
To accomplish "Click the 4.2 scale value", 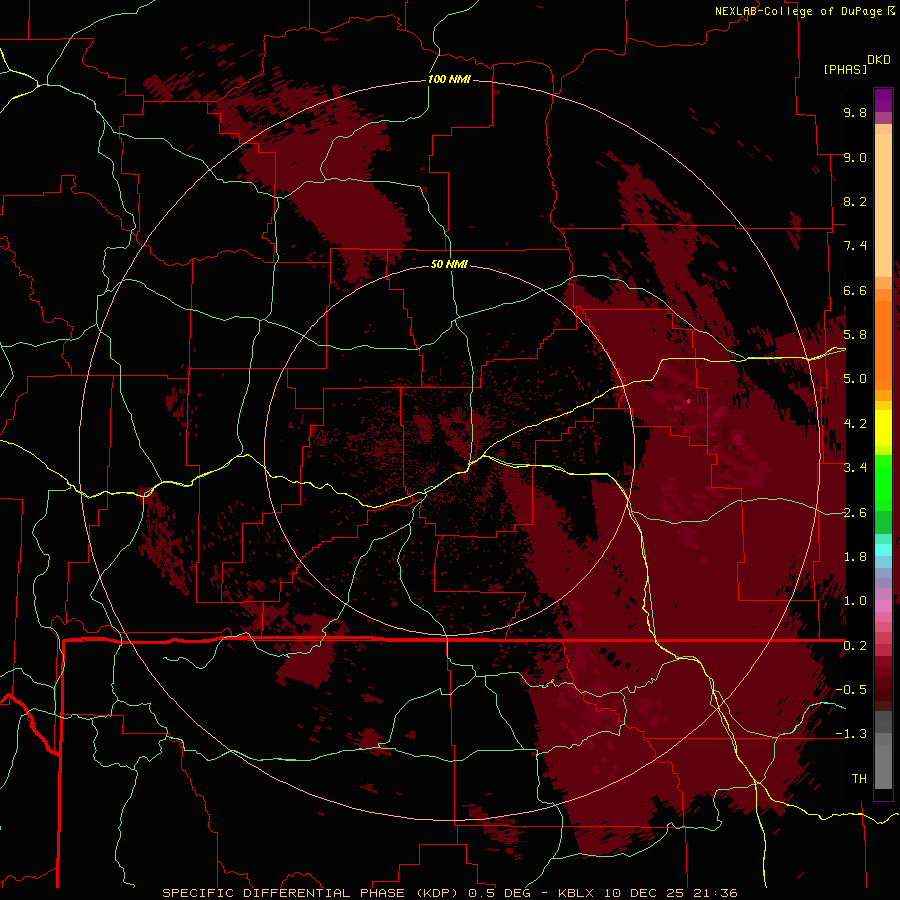I will (855, 424).
